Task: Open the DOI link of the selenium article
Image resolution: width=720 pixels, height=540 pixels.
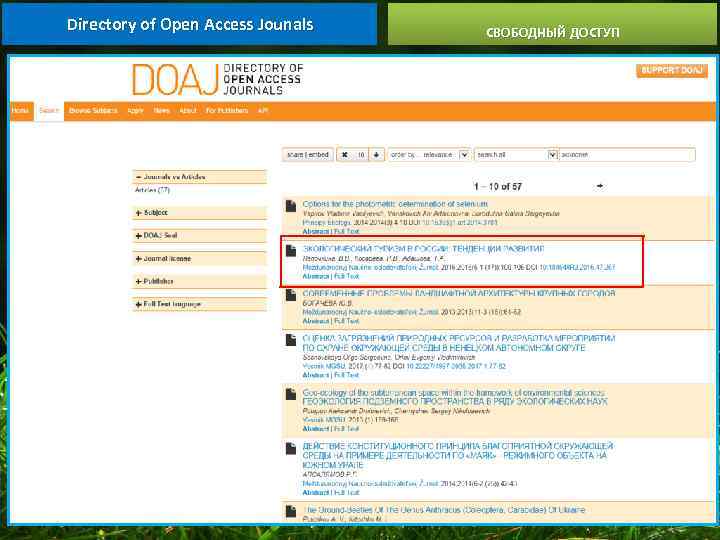Action: click(x=460, y=222)
